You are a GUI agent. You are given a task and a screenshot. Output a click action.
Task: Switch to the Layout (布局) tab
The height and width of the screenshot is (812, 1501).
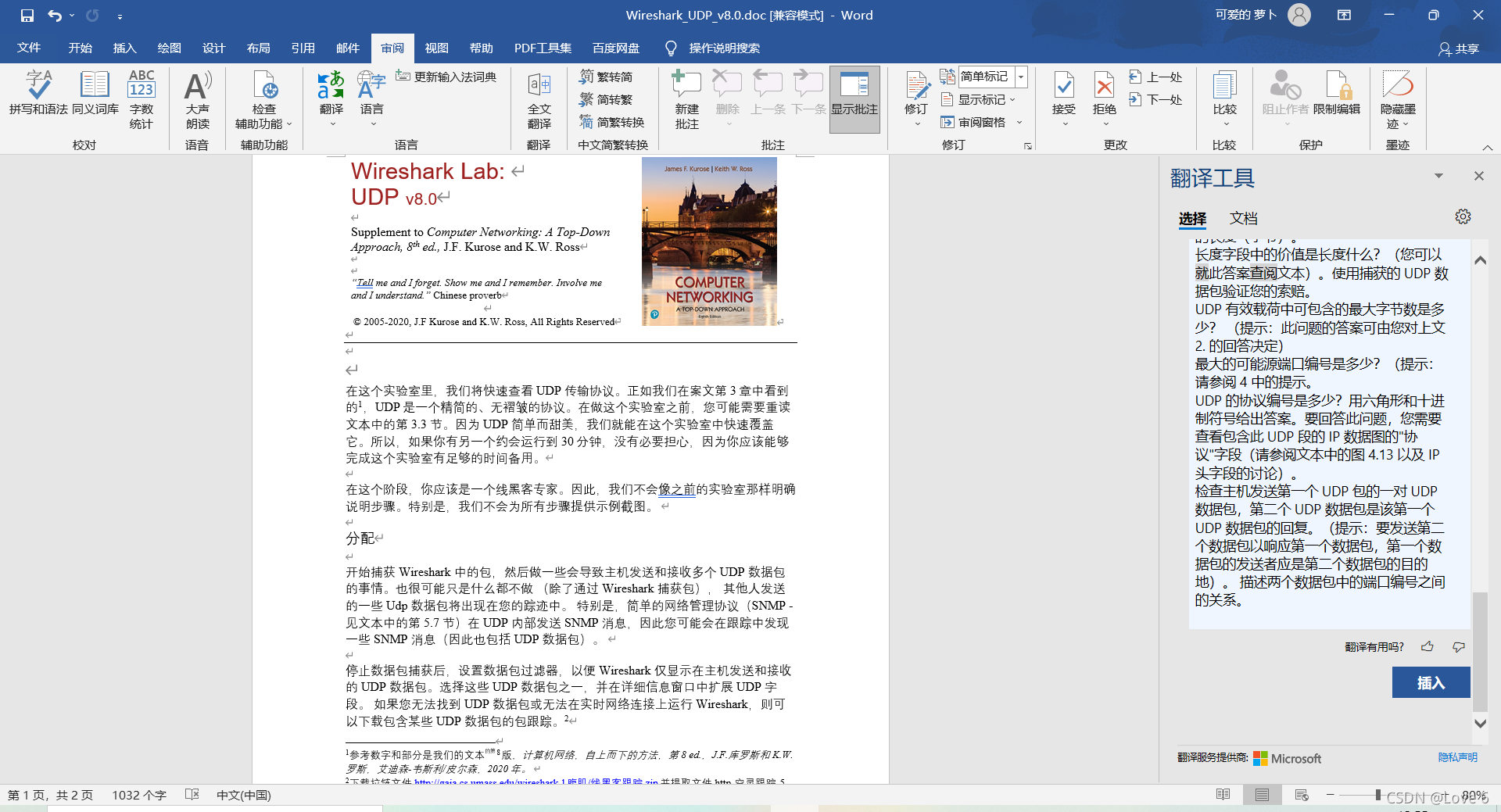259,48
